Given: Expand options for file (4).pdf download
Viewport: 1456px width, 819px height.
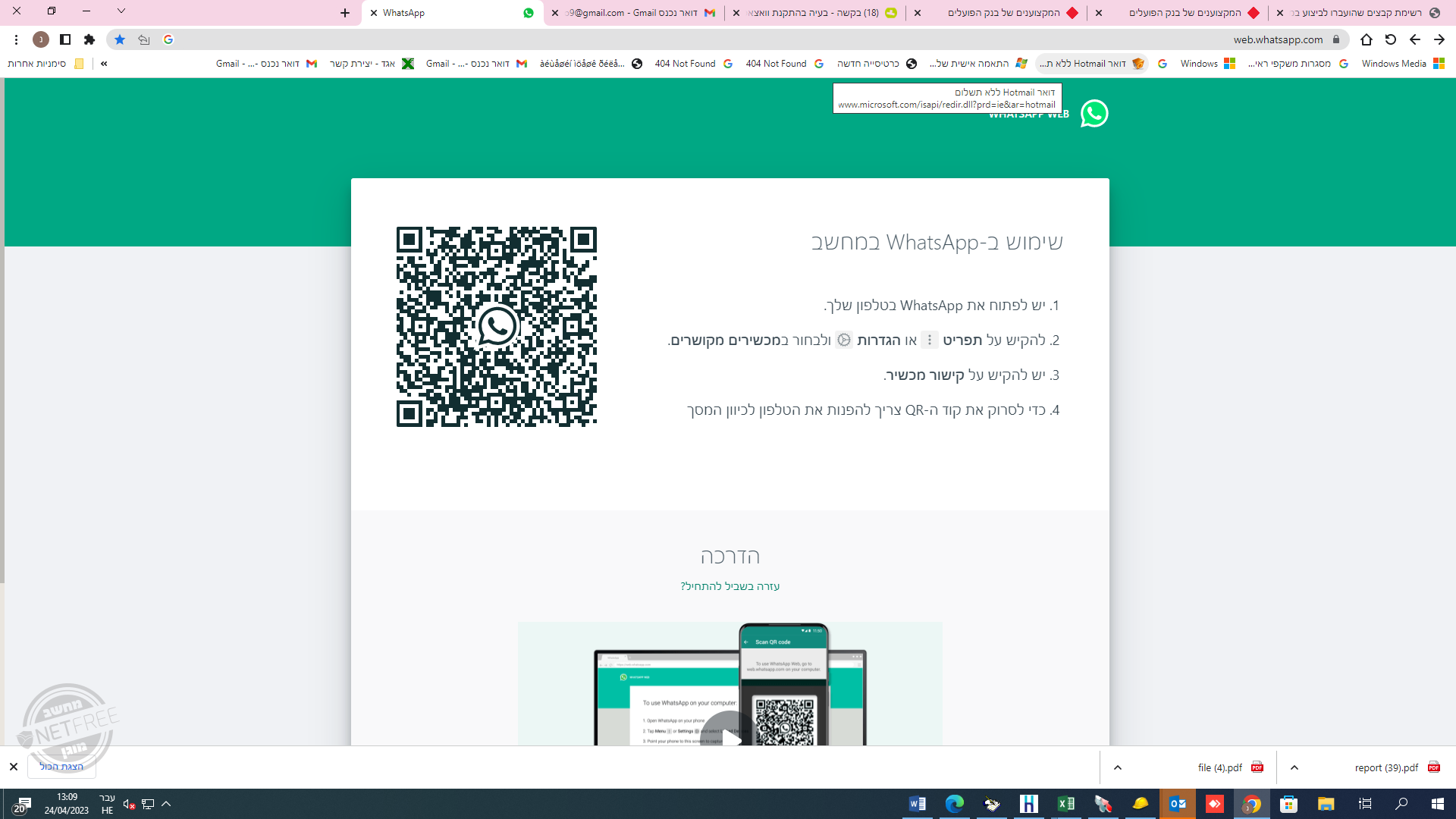Looking at the screenshot, I should (x=1117, y=767).
